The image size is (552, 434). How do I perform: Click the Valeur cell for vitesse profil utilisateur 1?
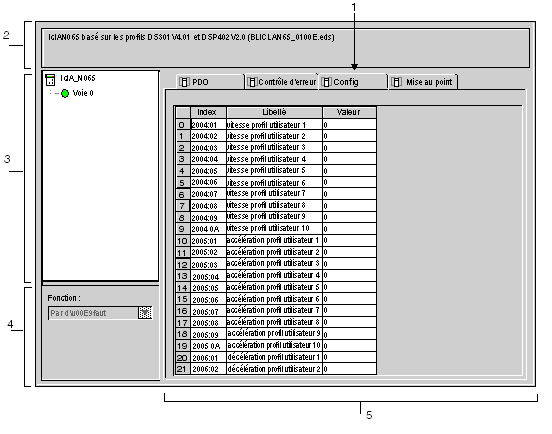pos(349,125)
